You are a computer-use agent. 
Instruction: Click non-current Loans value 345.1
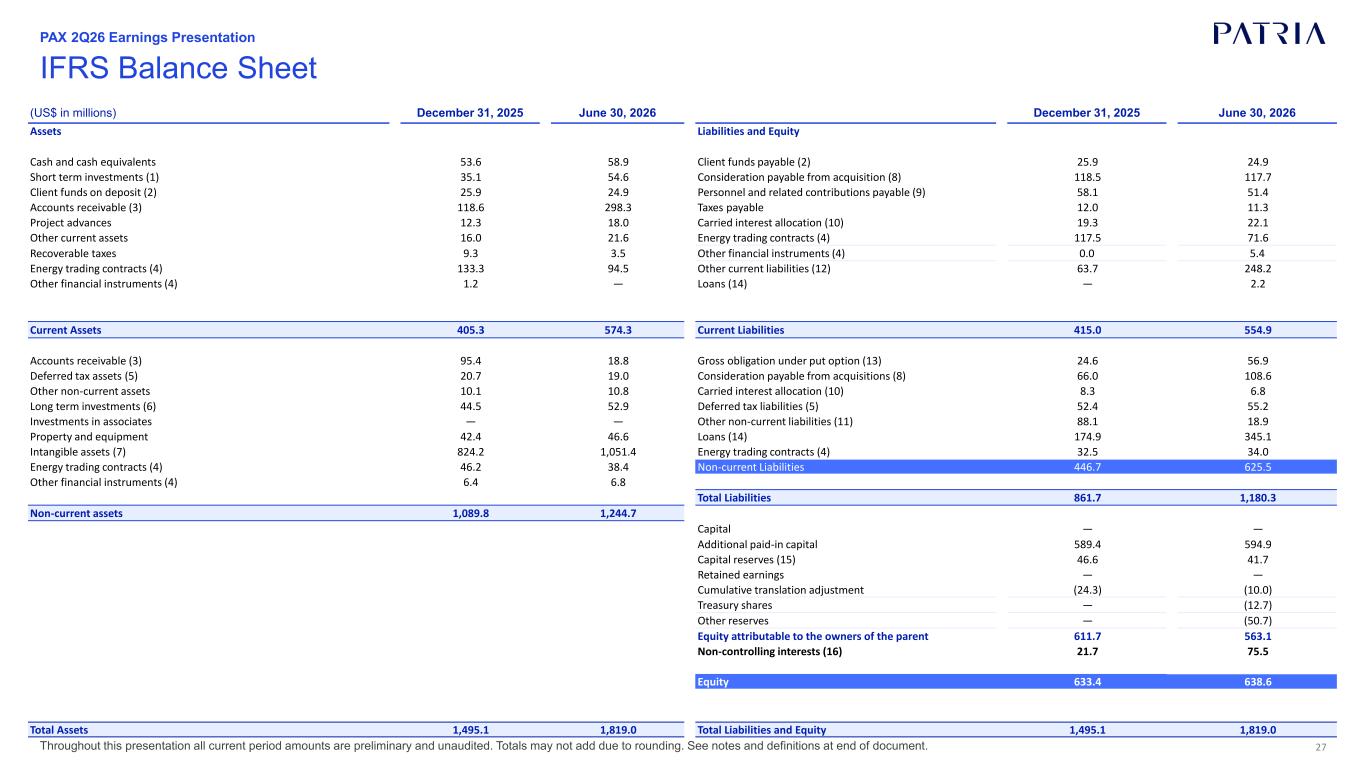click(x=1257, y=437)
